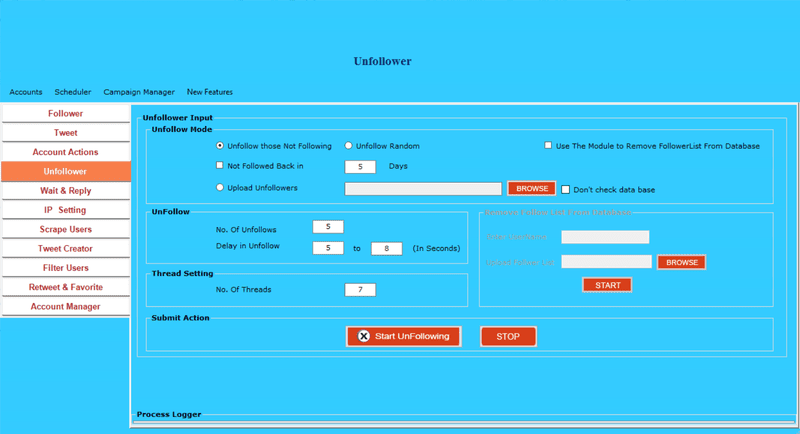Click the Upload Unfollowers file path field
Screen dimensions: 800x434
point(423,189)
